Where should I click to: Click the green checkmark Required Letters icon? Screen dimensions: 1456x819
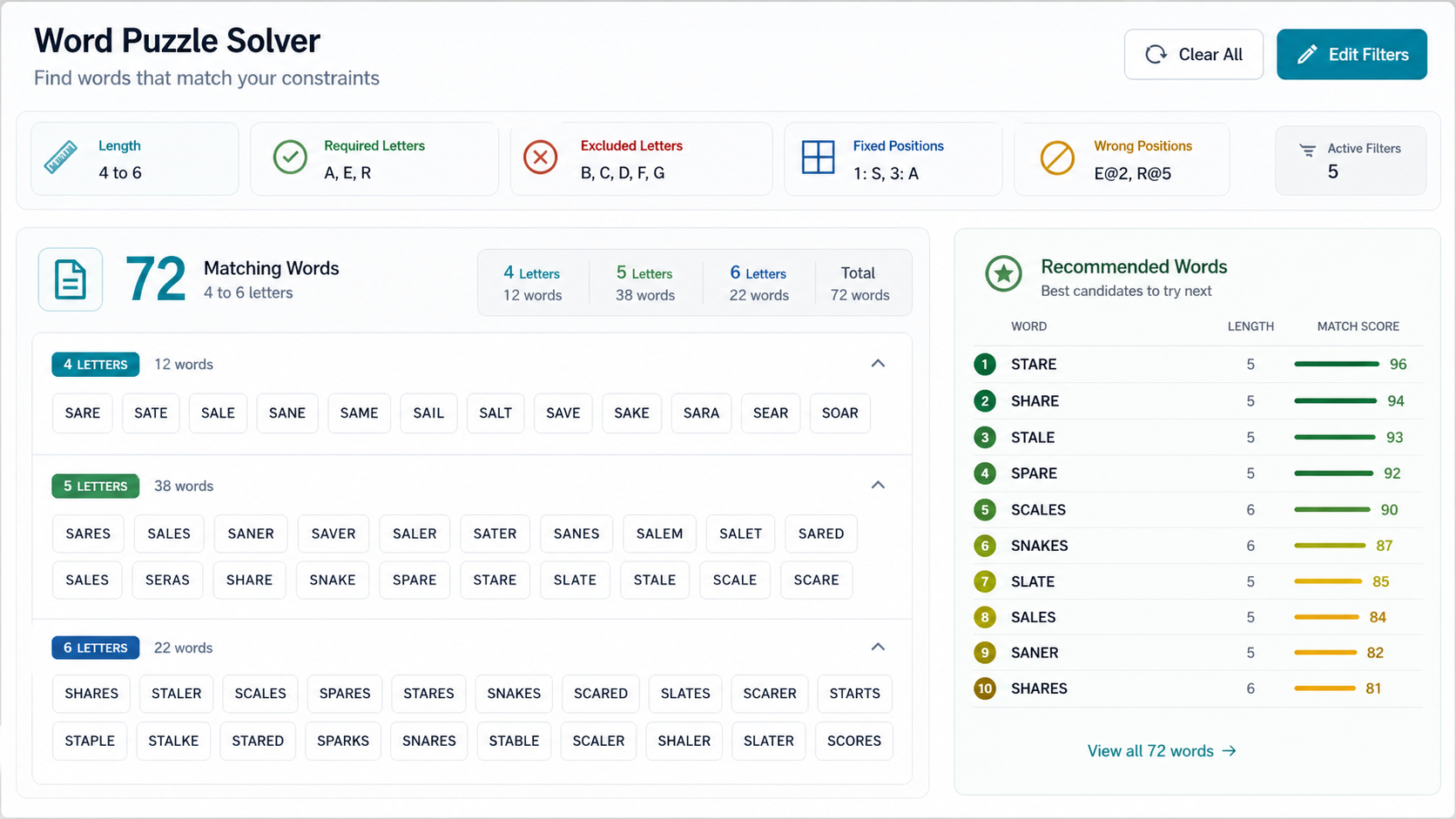pyautogui.click(x=290, y=158)
